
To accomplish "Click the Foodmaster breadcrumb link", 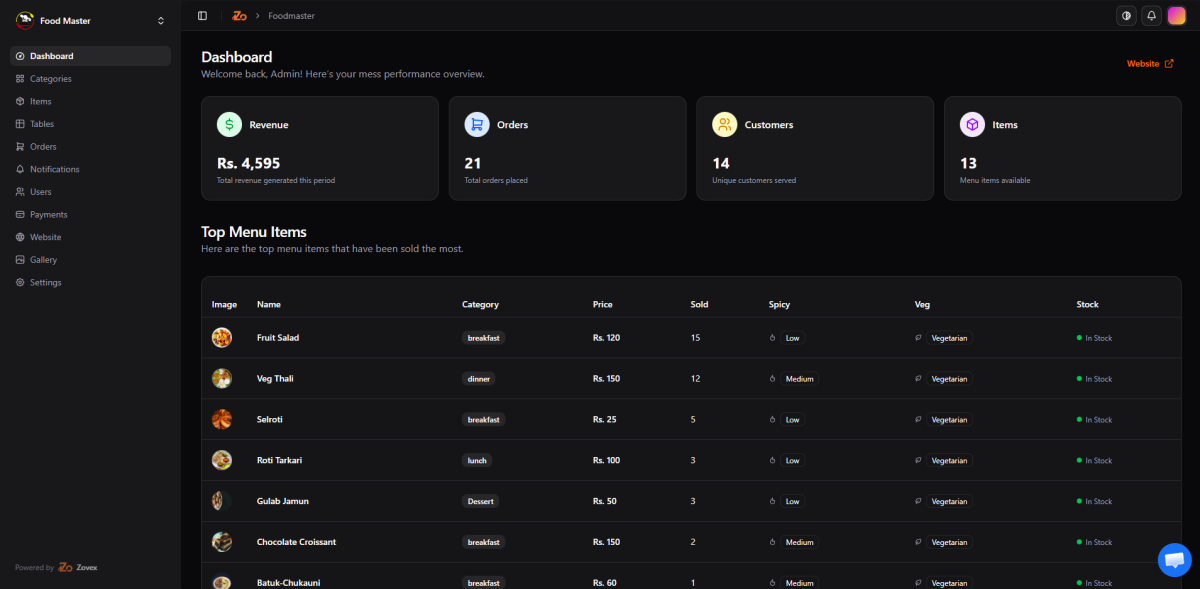I will (291, 16).
